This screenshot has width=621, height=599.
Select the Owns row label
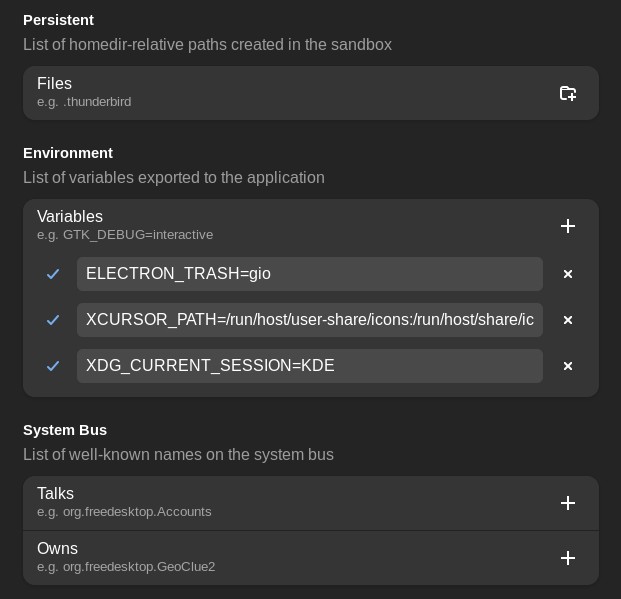[57, 549]
